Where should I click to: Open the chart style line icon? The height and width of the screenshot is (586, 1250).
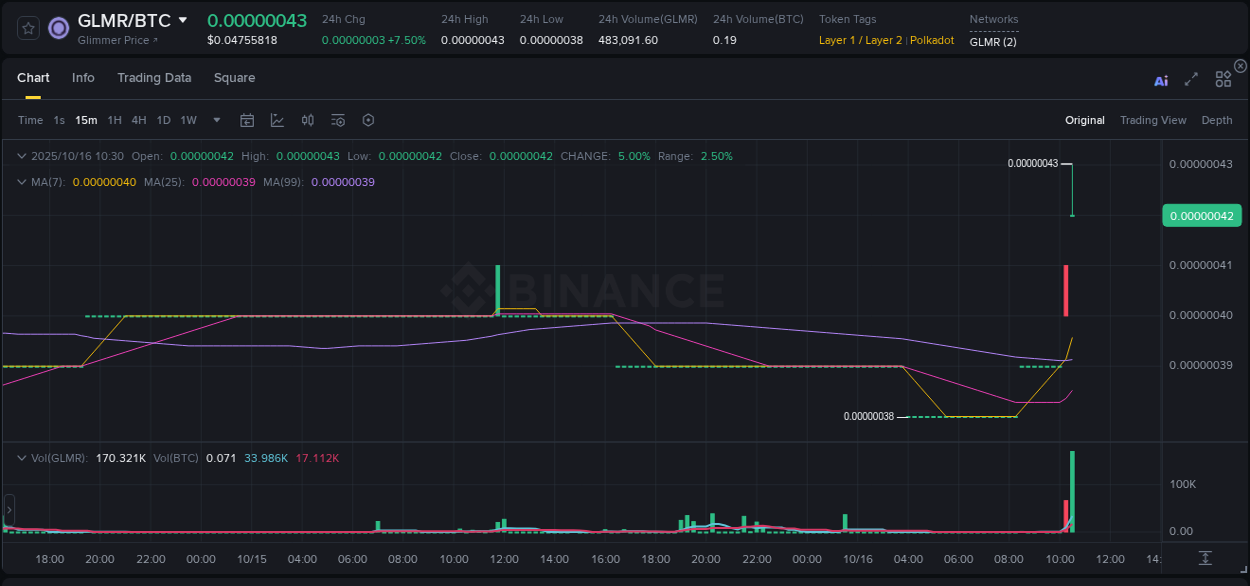277,120
